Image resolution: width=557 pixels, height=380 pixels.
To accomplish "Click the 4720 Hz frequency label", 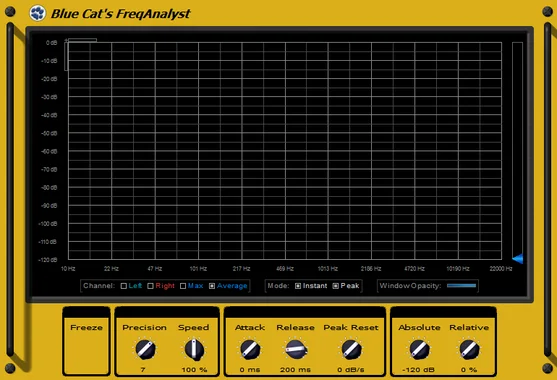I will [x=415, y=269].
